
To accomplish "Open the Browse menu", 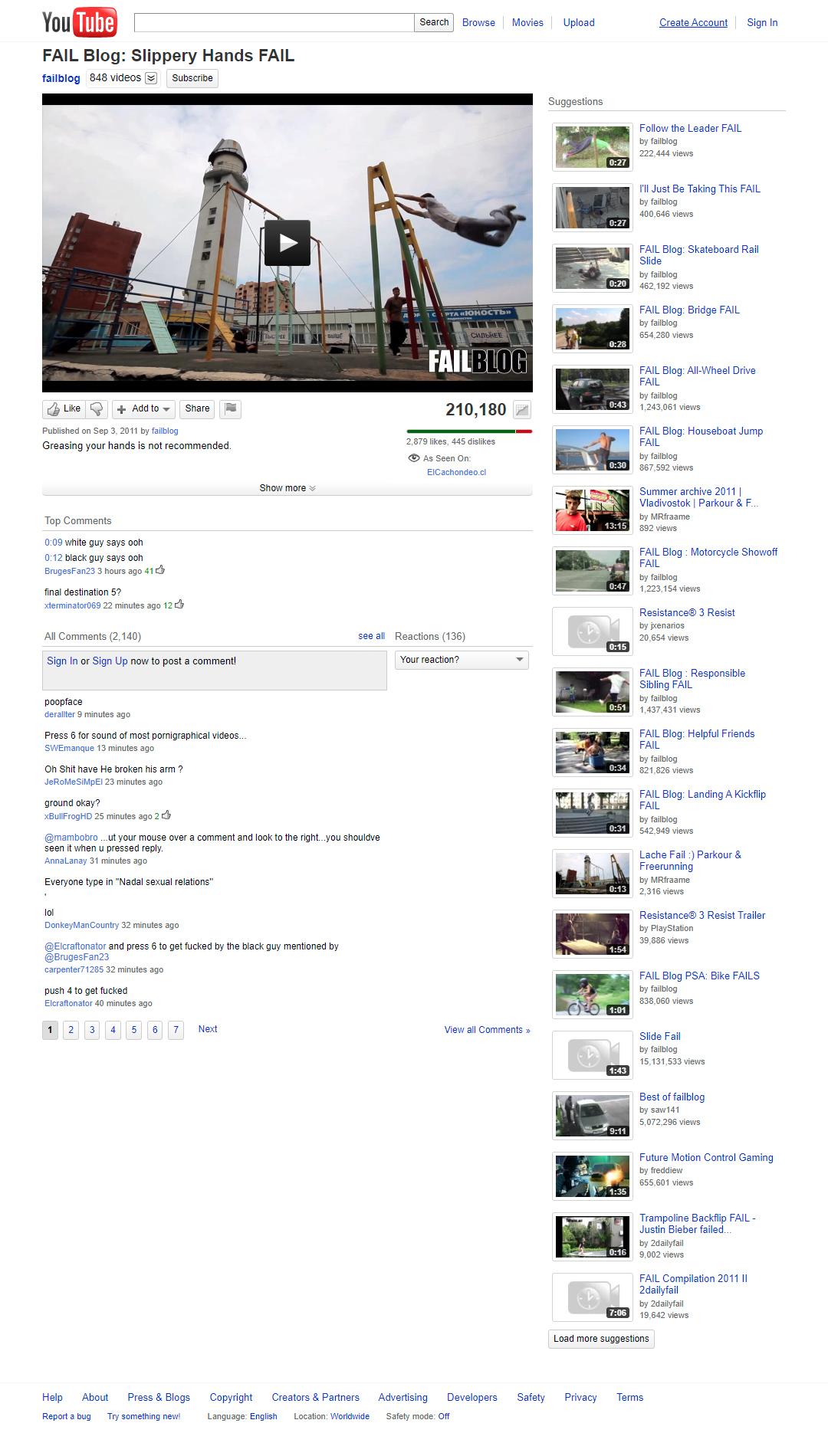I will pos(478,22).
